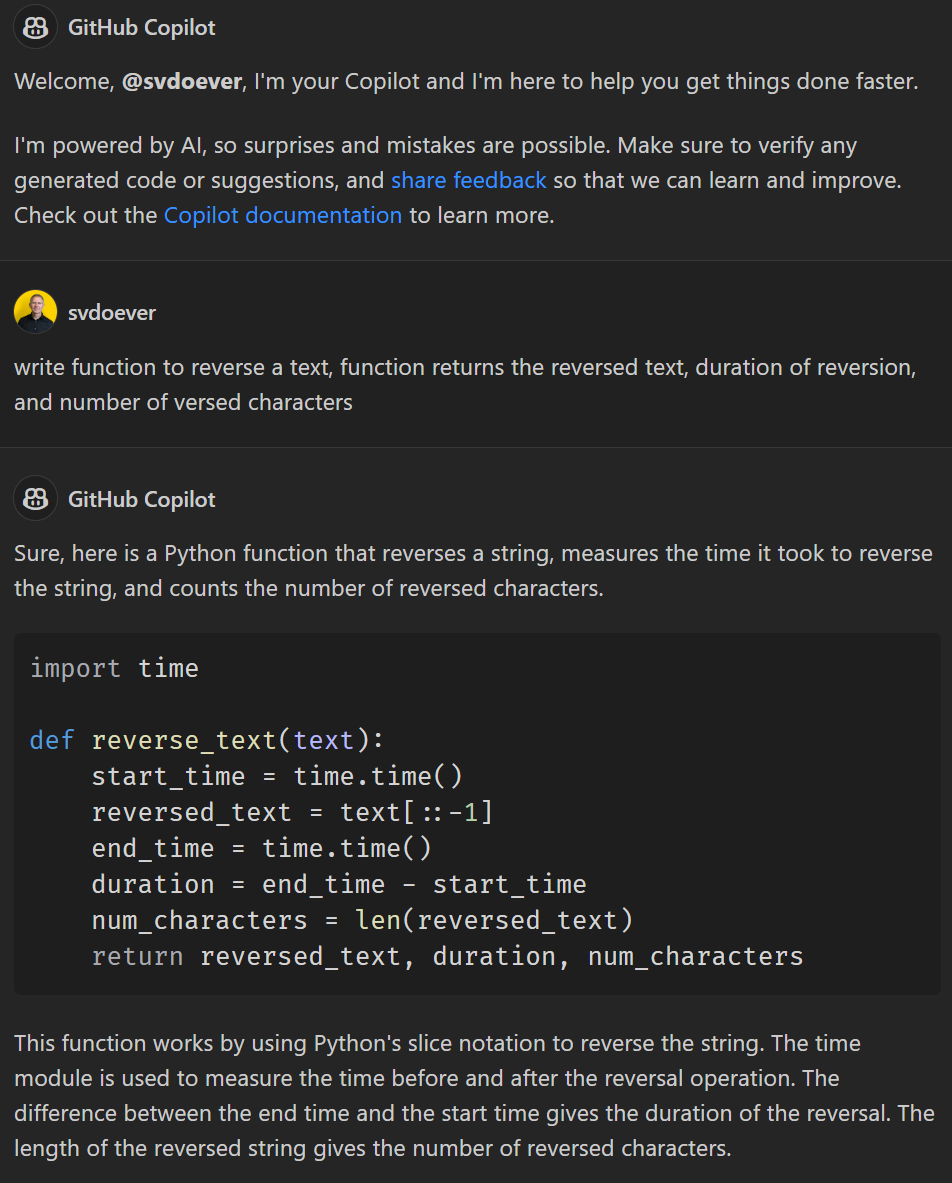Open the share feedback link
The image size is (952, 1183).
pyautogui.click(x=468, y=180)
